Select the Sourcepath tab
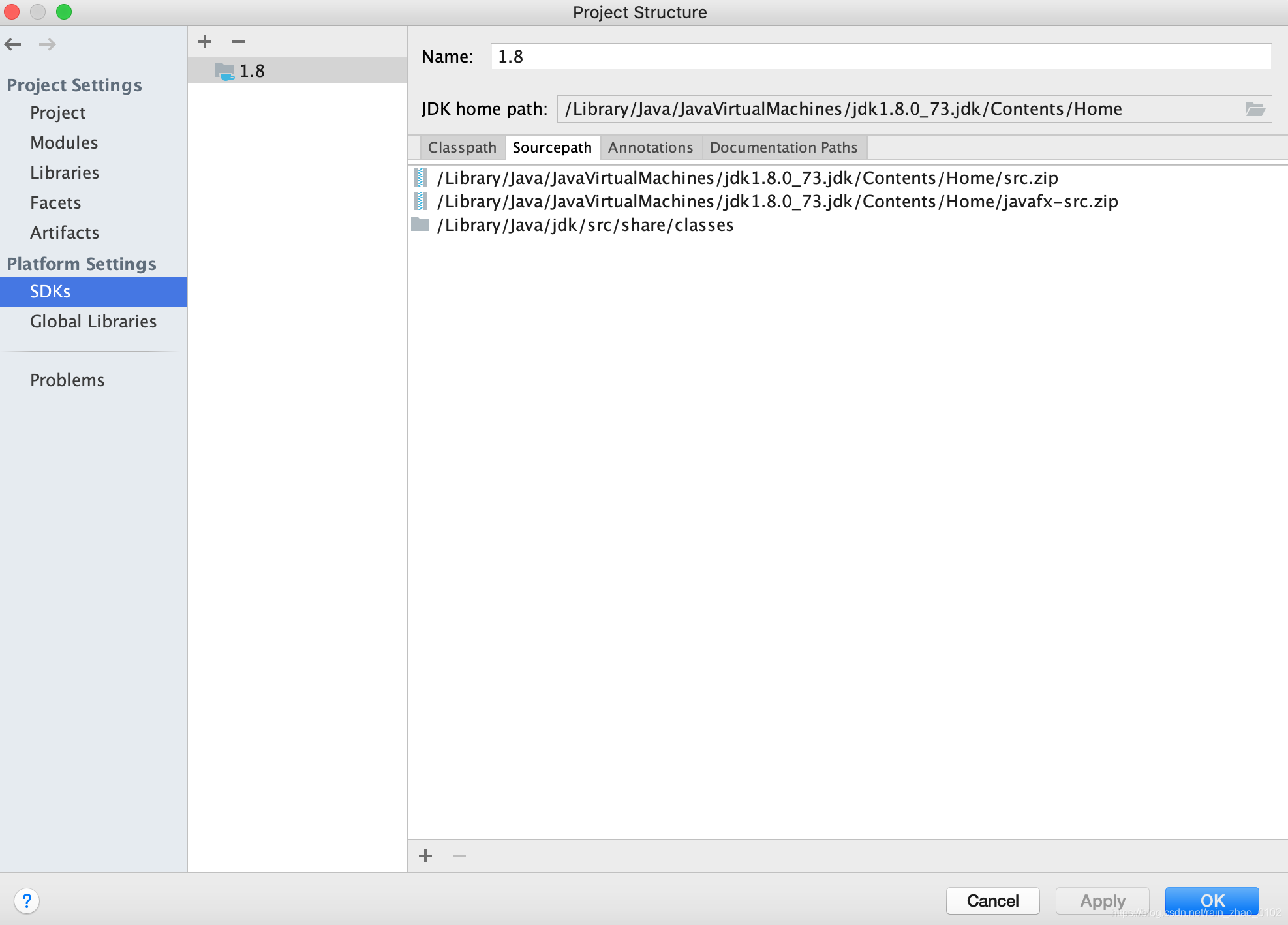 pos(553,147)
